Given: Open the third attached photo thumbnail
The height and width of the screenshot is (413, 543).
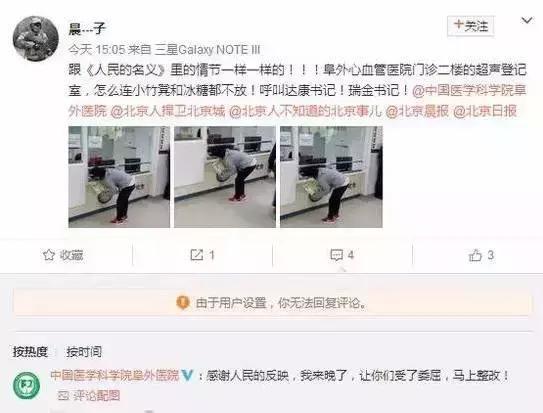Looking at the screenshot, I should point(331,177).
